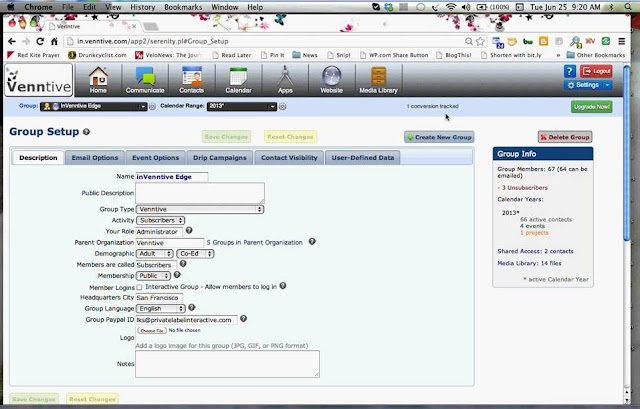640x409 pixels.
Task: Open the Adult demographic dropdown
Action: tap(155, 253)
